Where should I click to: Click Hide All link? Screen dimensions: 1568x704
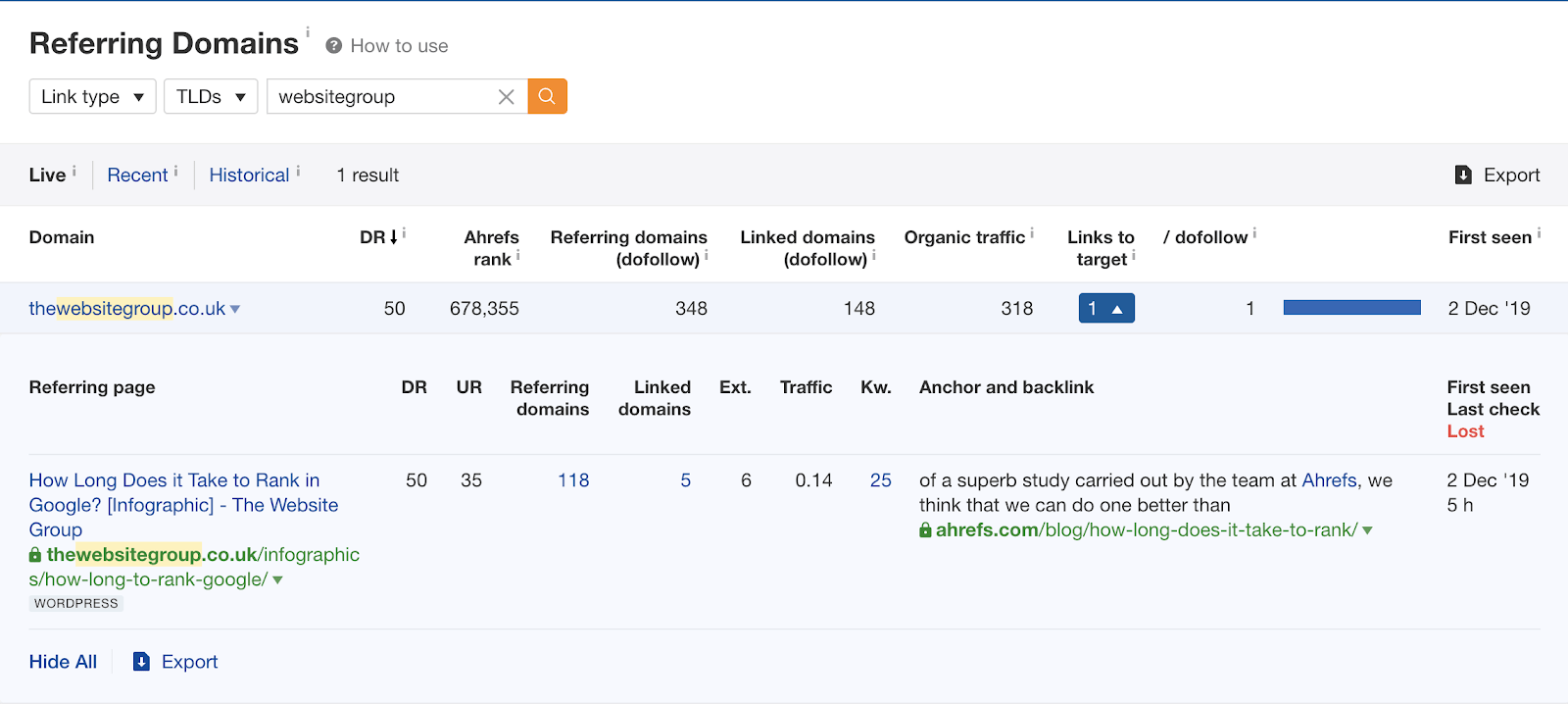(63, 662)
